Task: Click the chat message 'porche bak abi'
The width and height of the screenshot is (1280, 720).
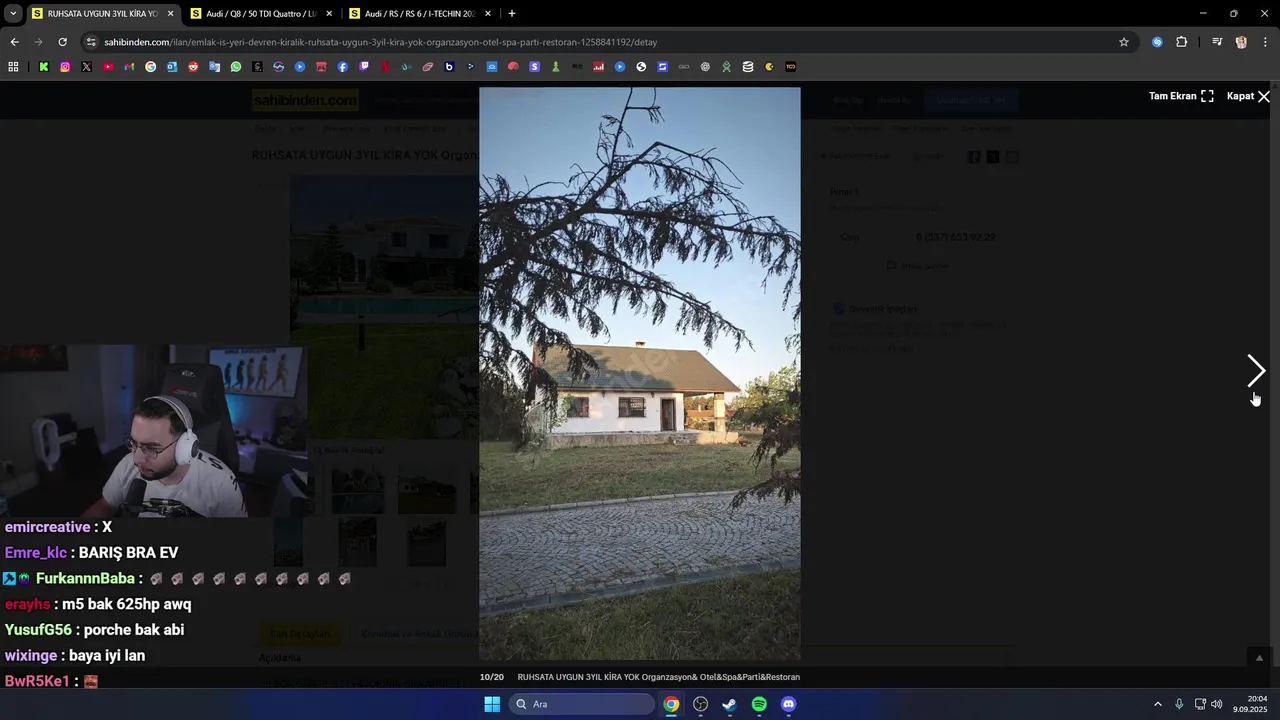Action: point(134,630)
